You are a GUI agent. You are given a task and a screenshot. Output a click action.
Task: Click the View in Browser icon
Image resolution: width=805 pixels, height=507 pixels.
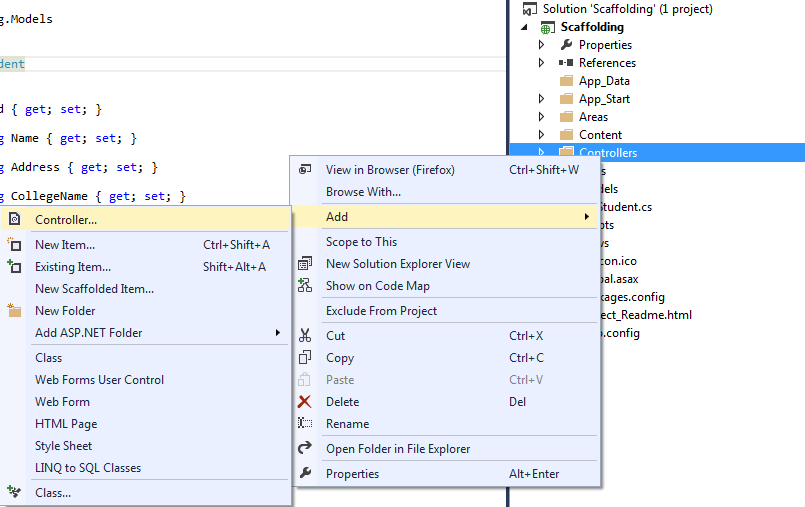pos(305,170)
